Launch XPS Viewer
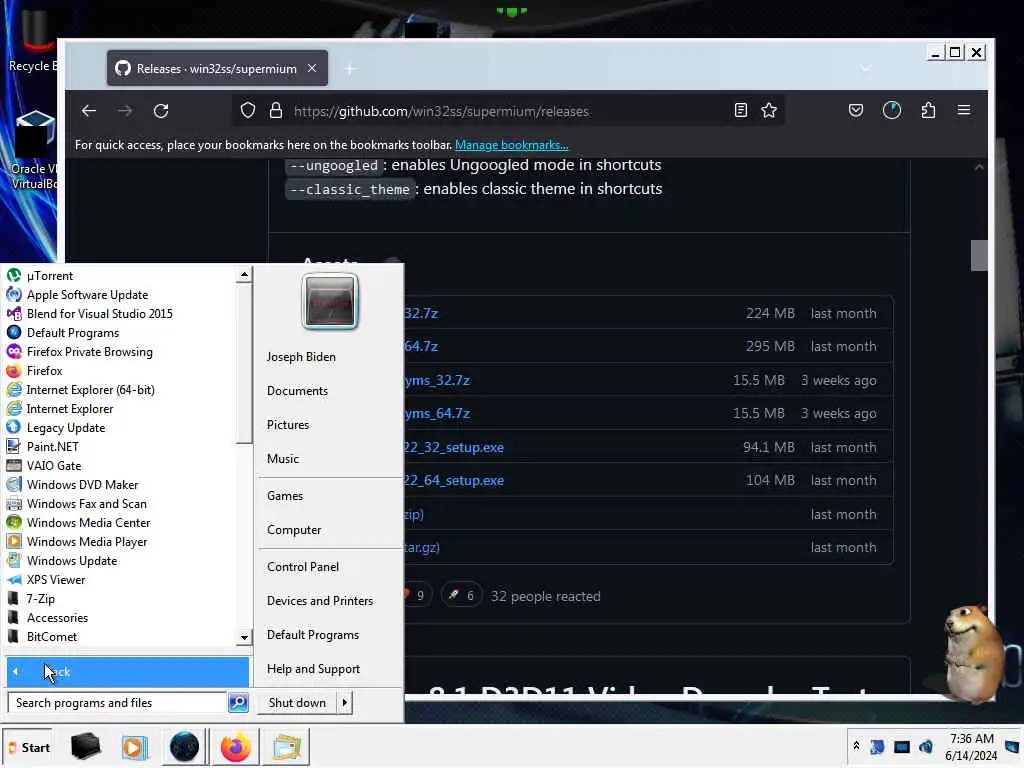This screenshot has height=768, width=1024. [x=56, y=579]
